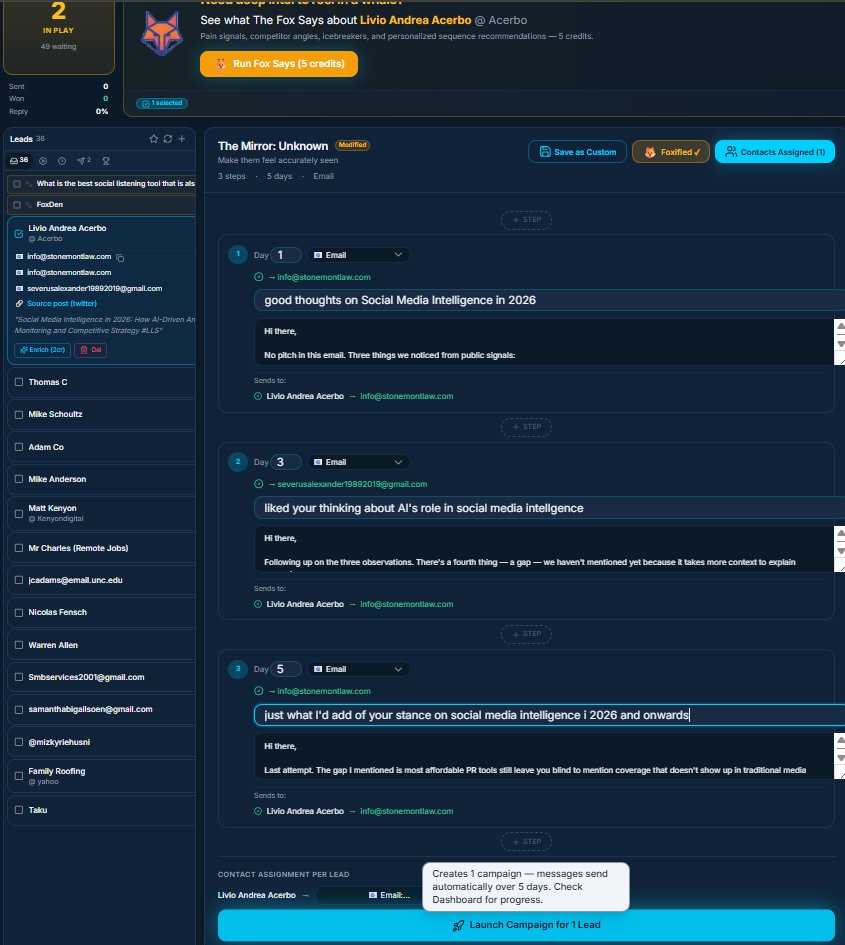845x945 pixels.
Task: Click the plus icon to add lead
Action: [181, 139]
